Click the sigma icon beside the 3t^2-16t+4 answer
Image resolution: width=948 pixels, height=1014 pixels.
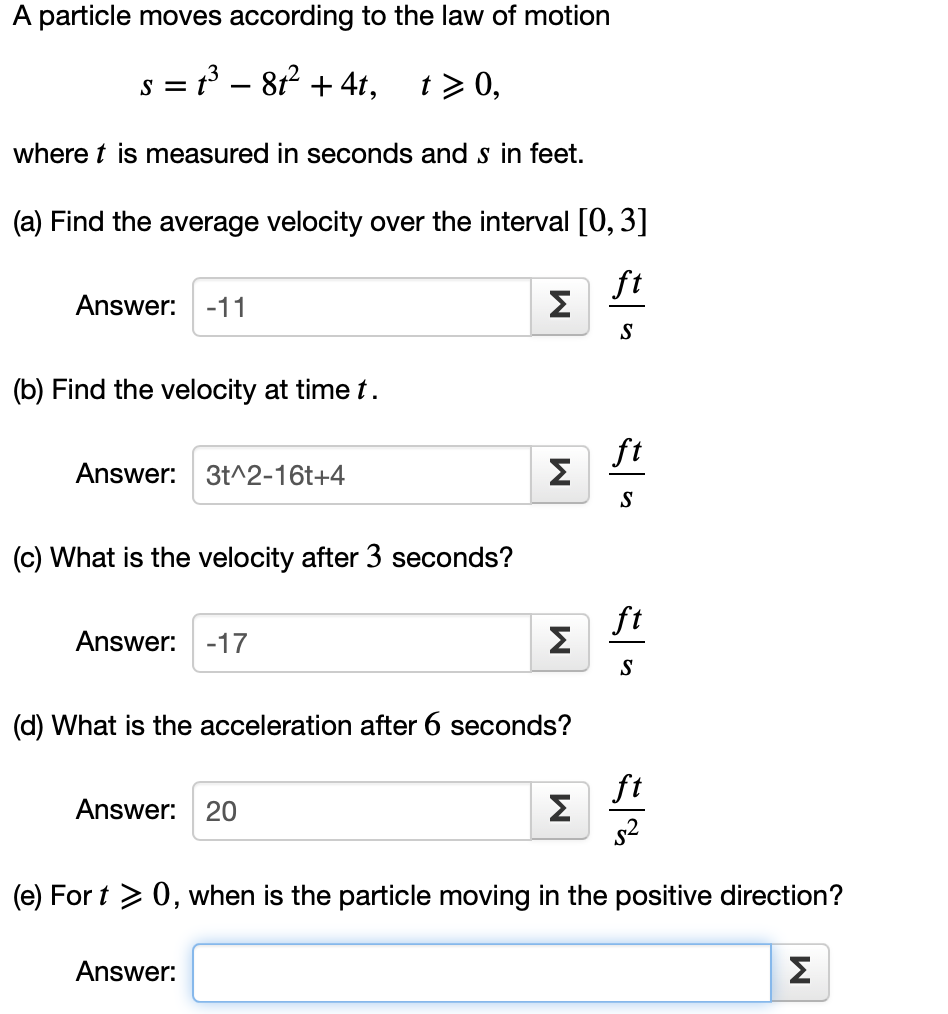pyautogui.click(x=559, y=474)
